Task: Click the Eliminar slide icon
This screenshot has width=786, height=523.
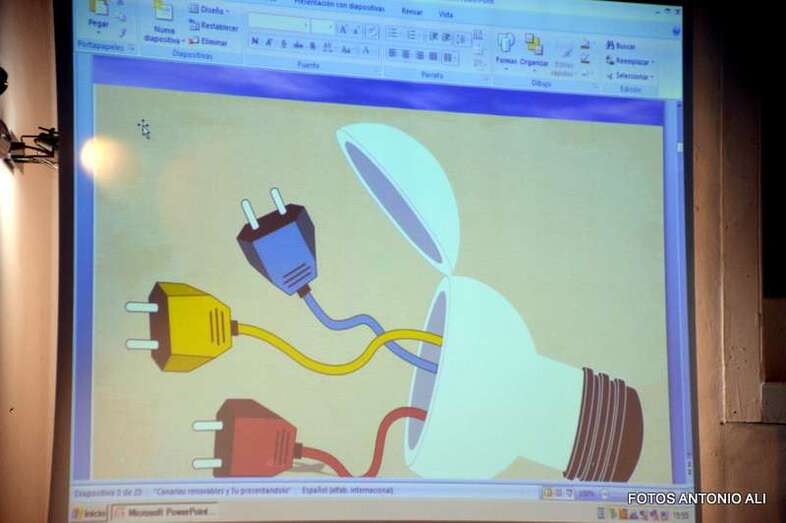Action: pos(208,42)
